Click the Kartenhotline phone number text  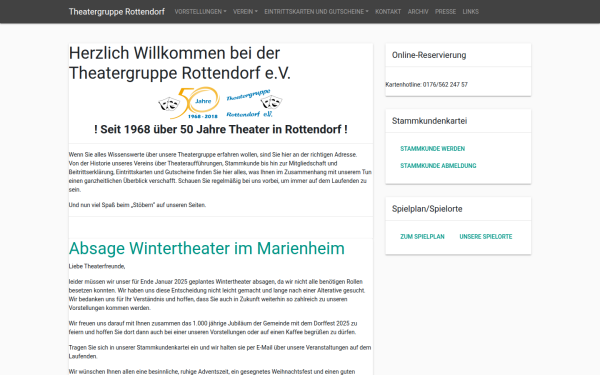pos(426,85)
